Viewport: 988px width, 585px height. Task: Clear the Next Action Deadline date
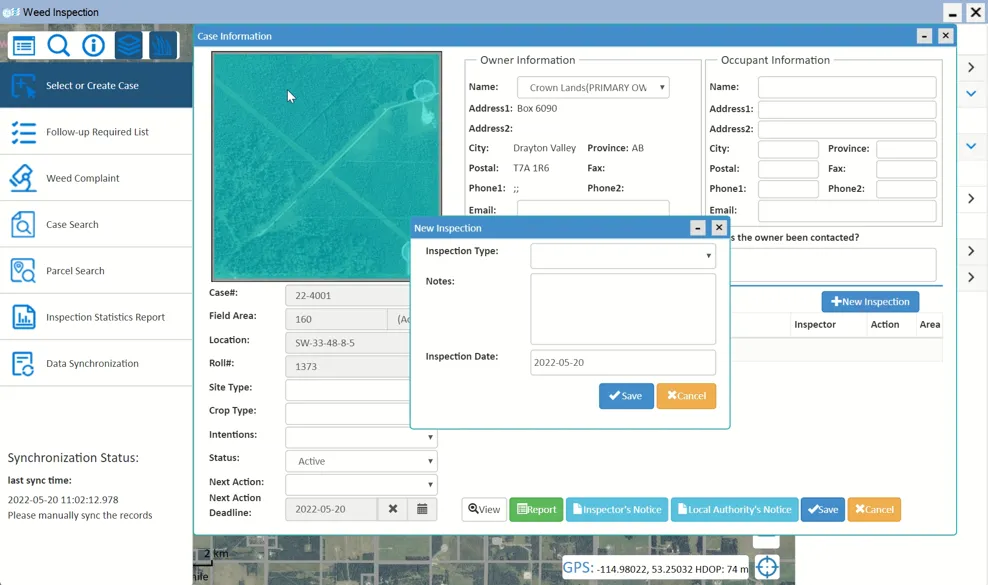(393, 509)
